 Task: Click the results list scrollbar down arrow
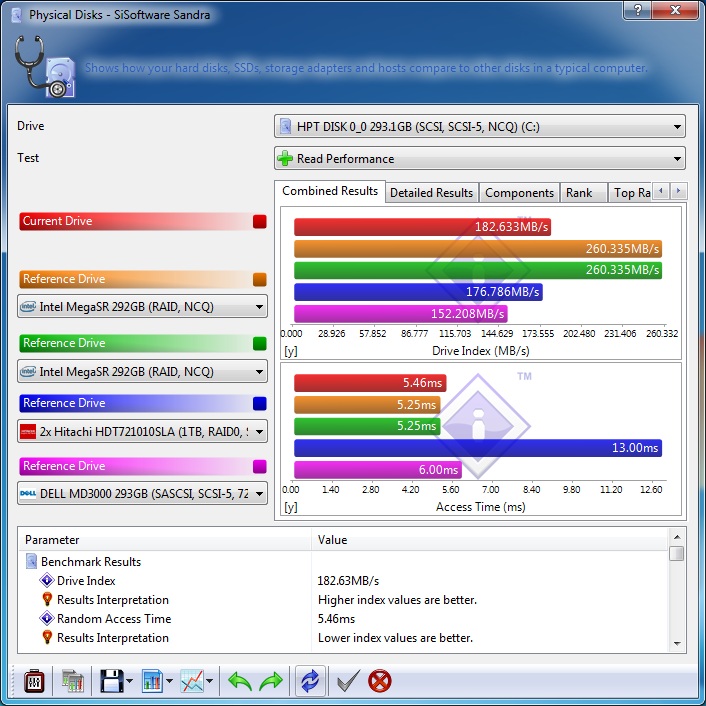point(677,644)
